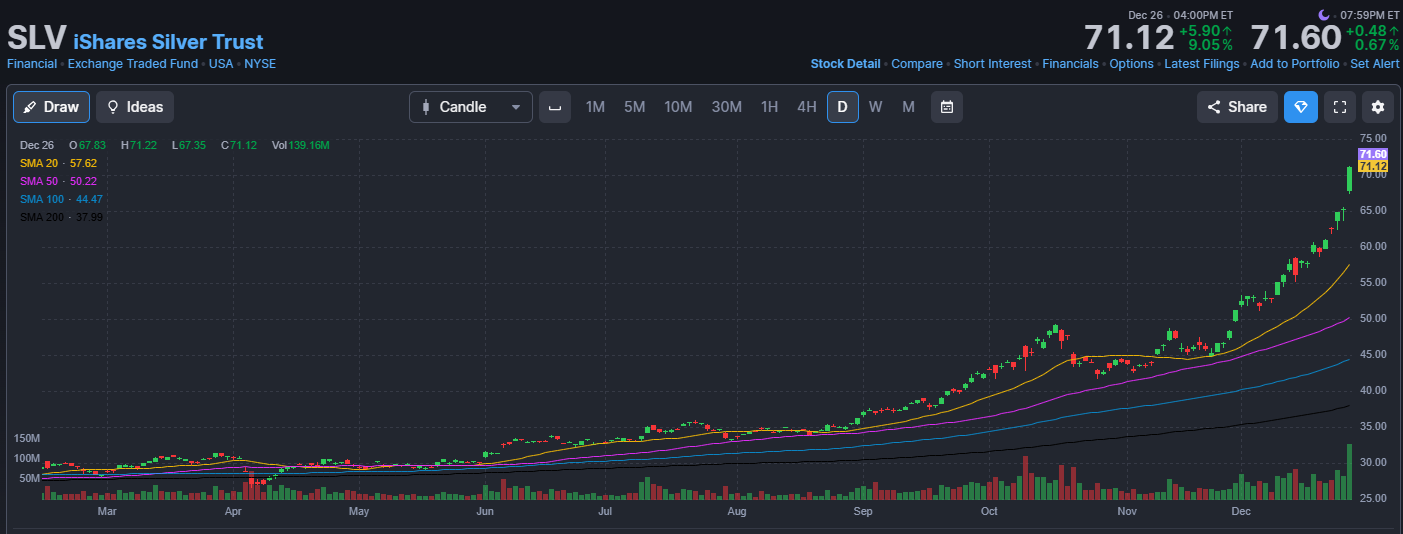Open the Draw tool
The width and height of the screenshot is (1403, 534).
(x=52, y=107)
